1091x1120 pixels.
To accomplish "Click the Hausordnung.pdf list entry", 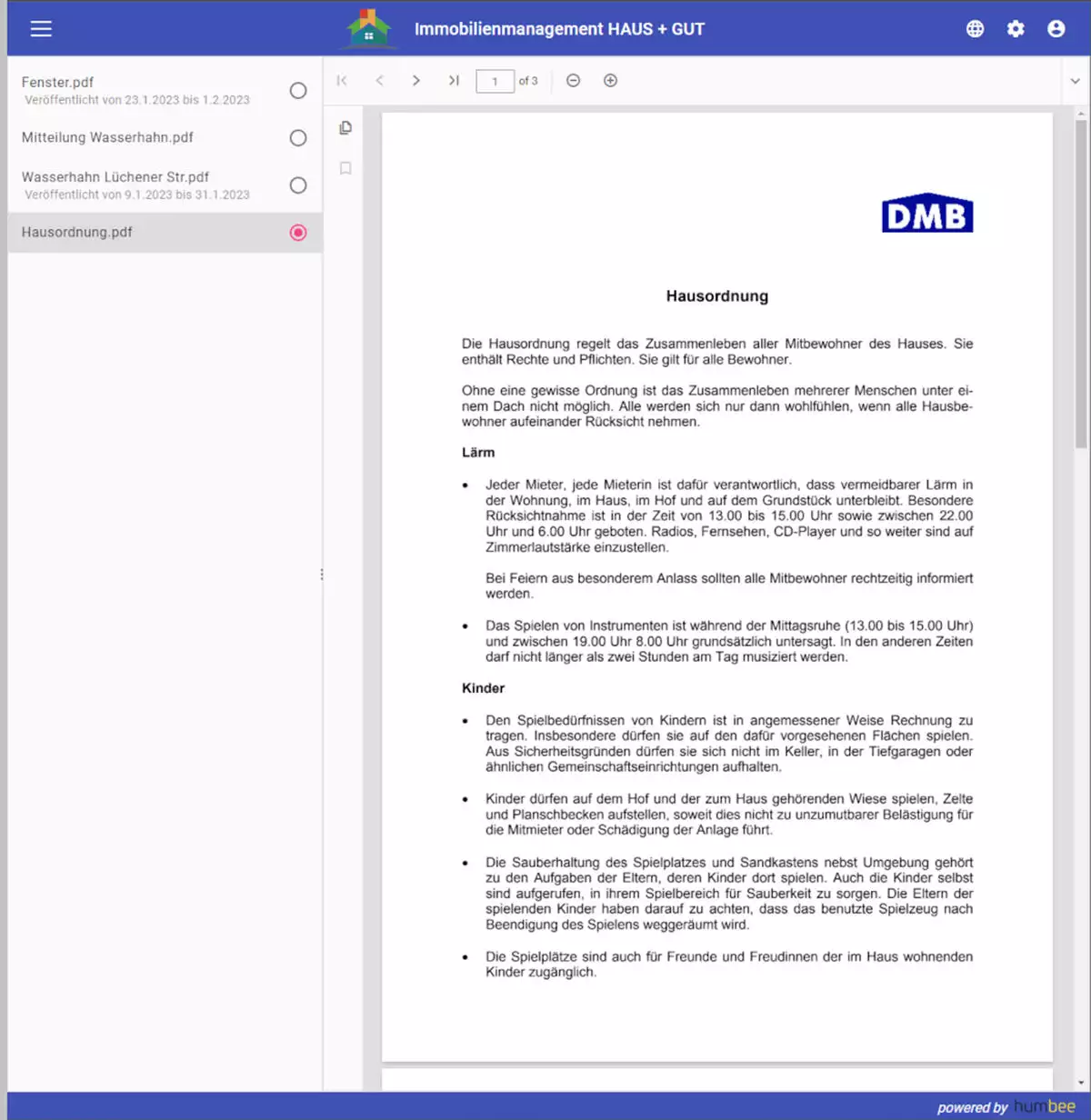I will pos(77,233).
